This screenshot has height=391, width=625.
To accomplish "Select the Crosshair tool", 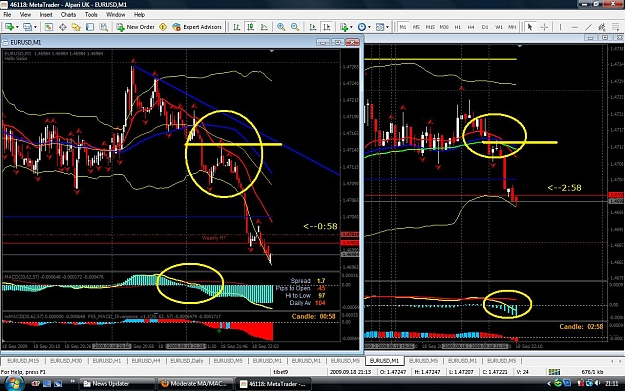I will click(544, 27).
